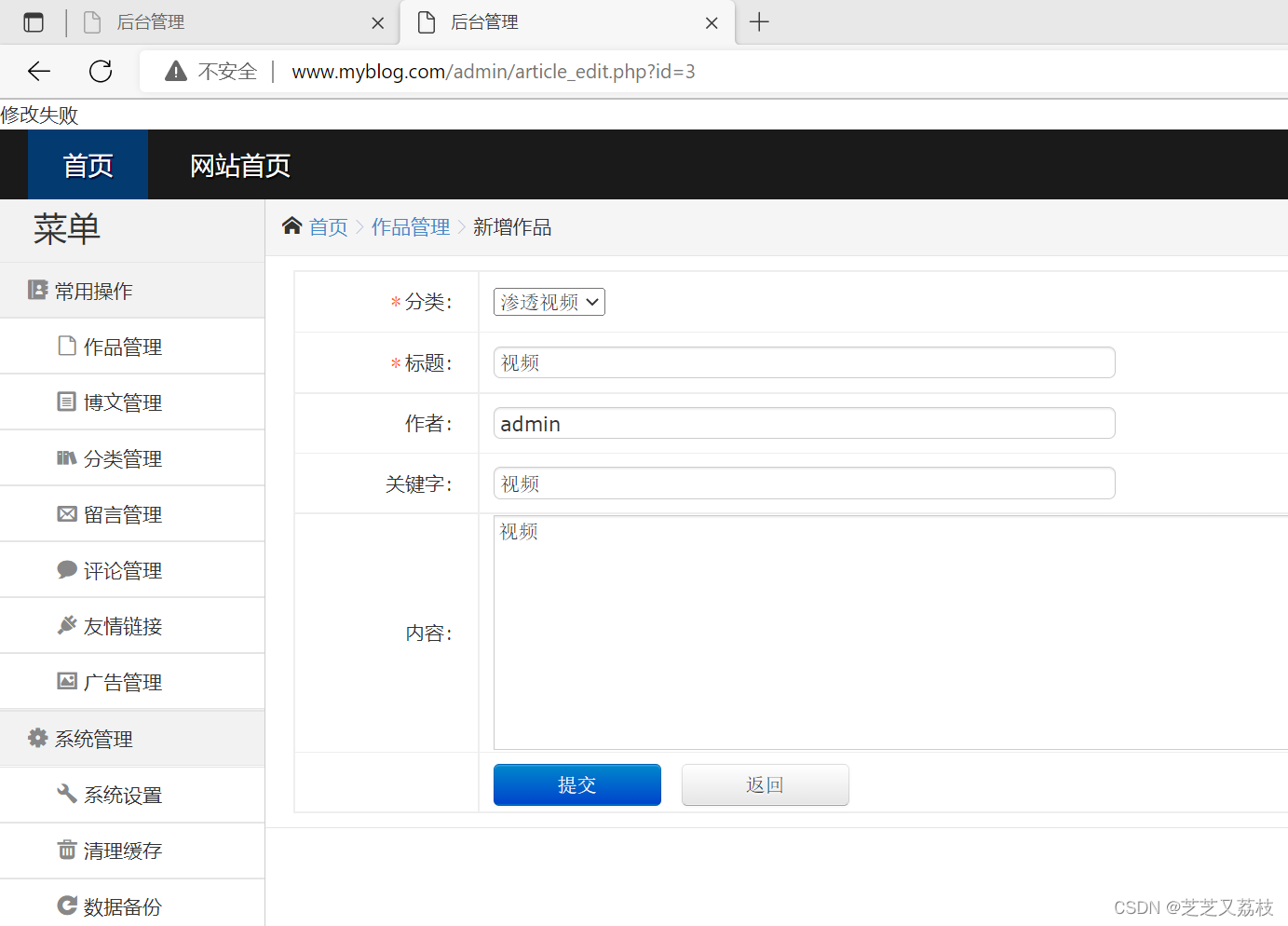Collapse the 常用操作 menu section

click(132, 291)
